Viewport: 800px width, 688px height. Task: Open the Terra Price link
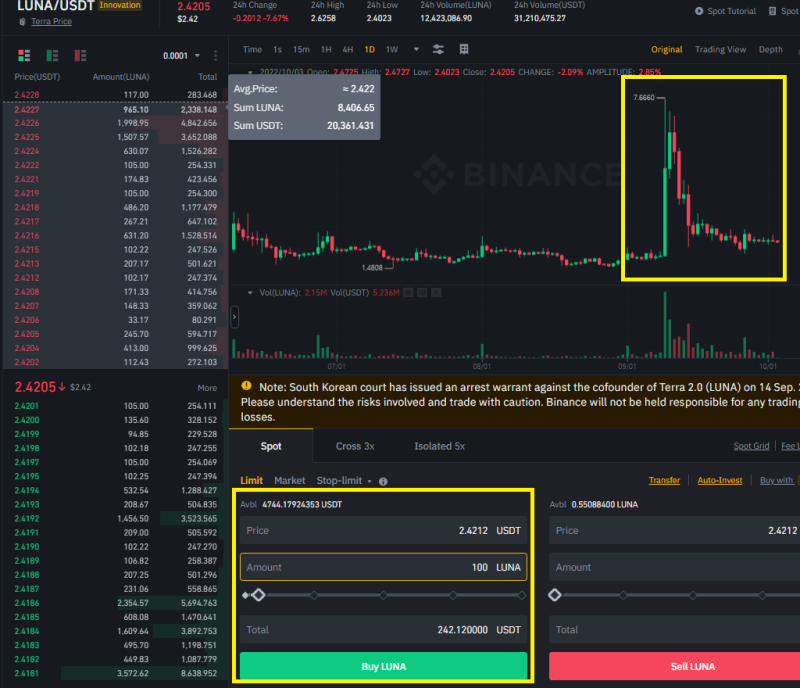[52, 21]
